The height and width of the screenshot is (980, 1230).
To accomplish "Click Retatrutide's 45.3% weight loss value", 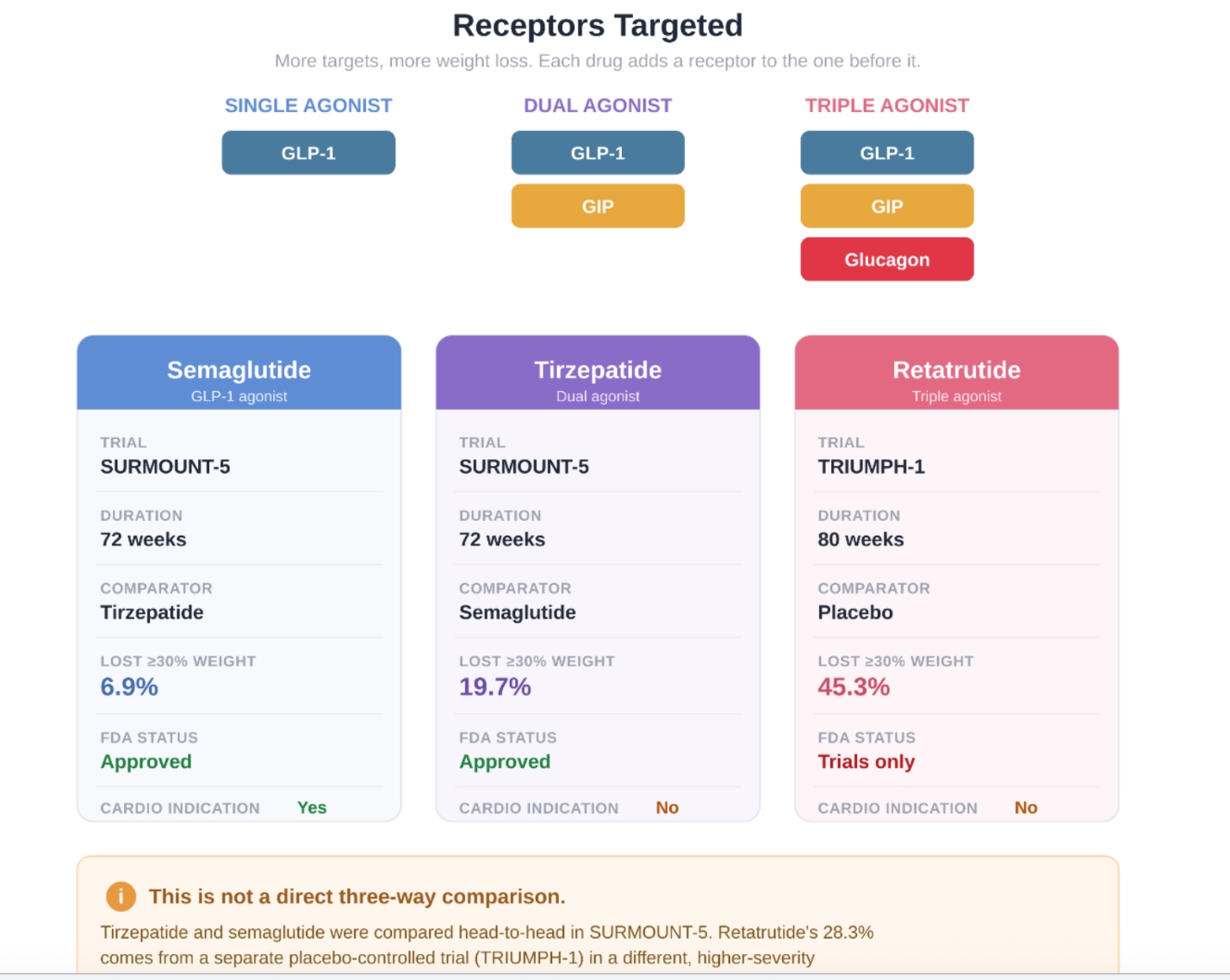I will click(854, 686).
